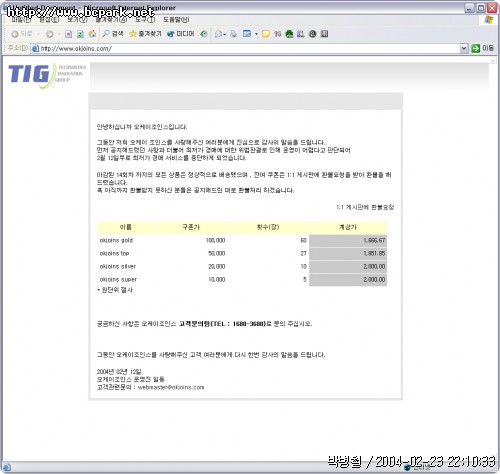The width and height of the screenshot is (500, 474).
Task: Click the okjoins super row name
Action: tap(118, 279)
